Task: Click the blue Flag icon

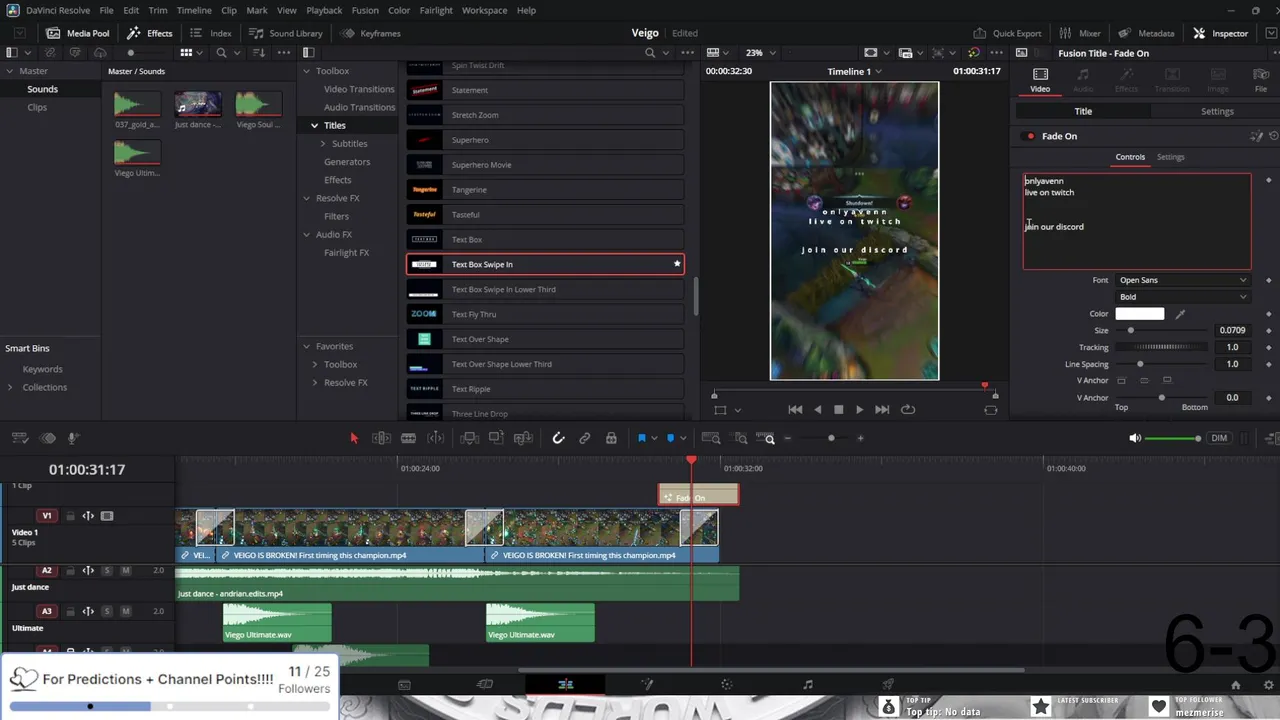Action: tap(642, 438)
